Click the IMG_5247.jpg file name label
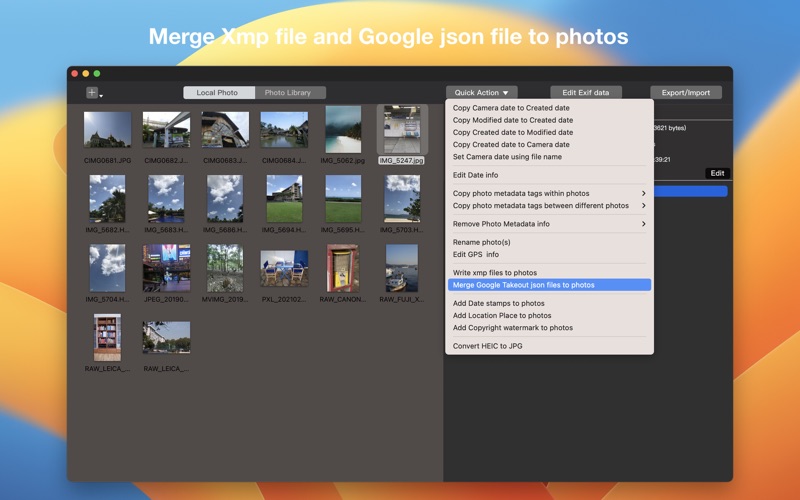 click(402, 160)
